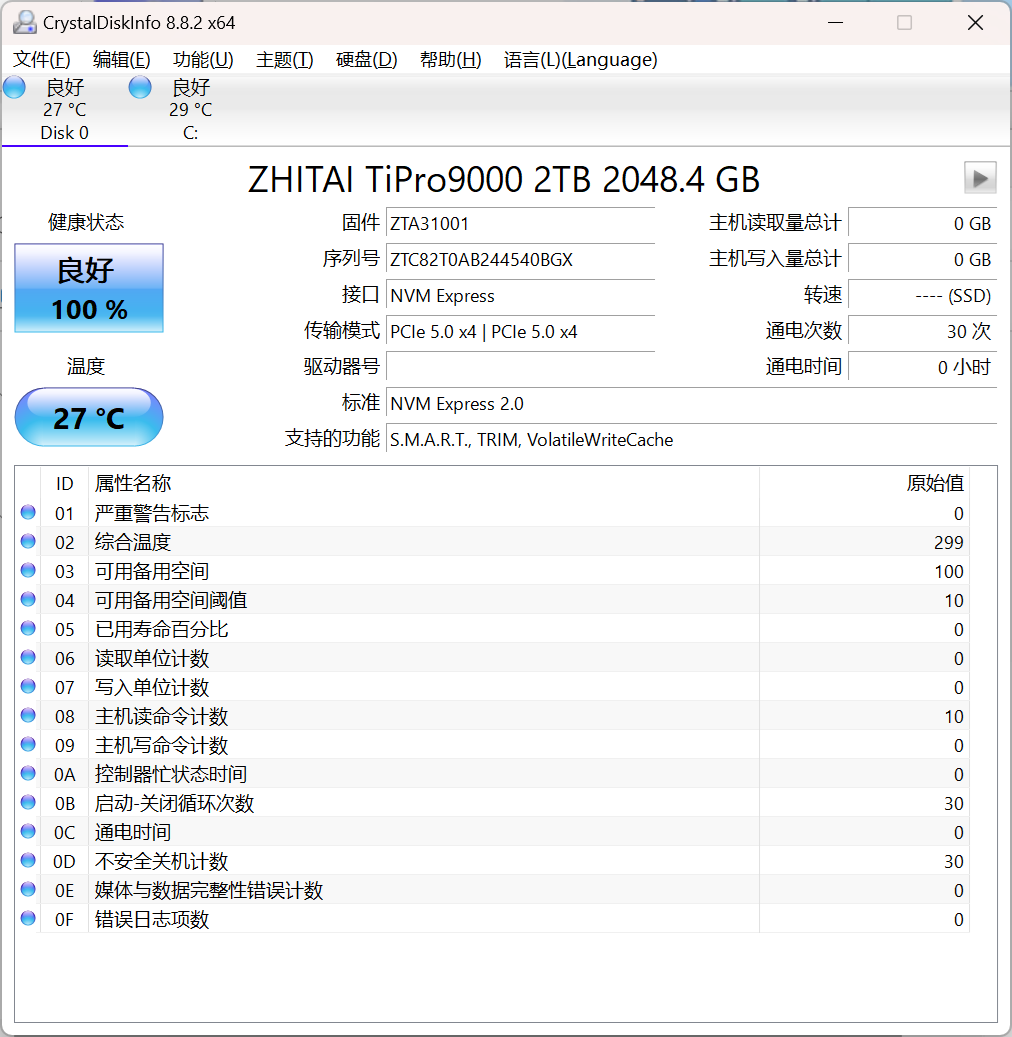Click raw value 100 in 可用备用空间 row

coord(949,572)
